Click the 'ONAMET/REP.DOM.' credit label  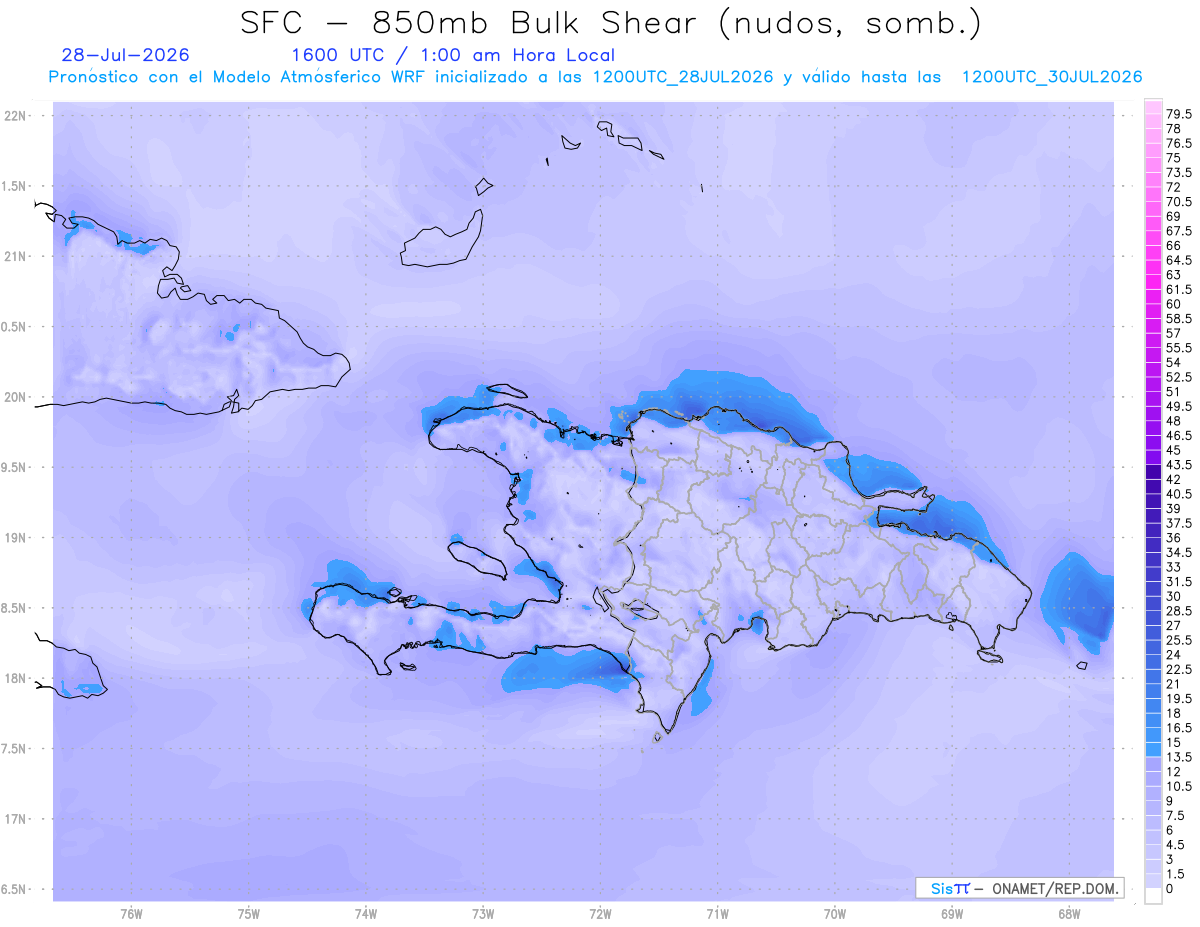coord(1054,888)
